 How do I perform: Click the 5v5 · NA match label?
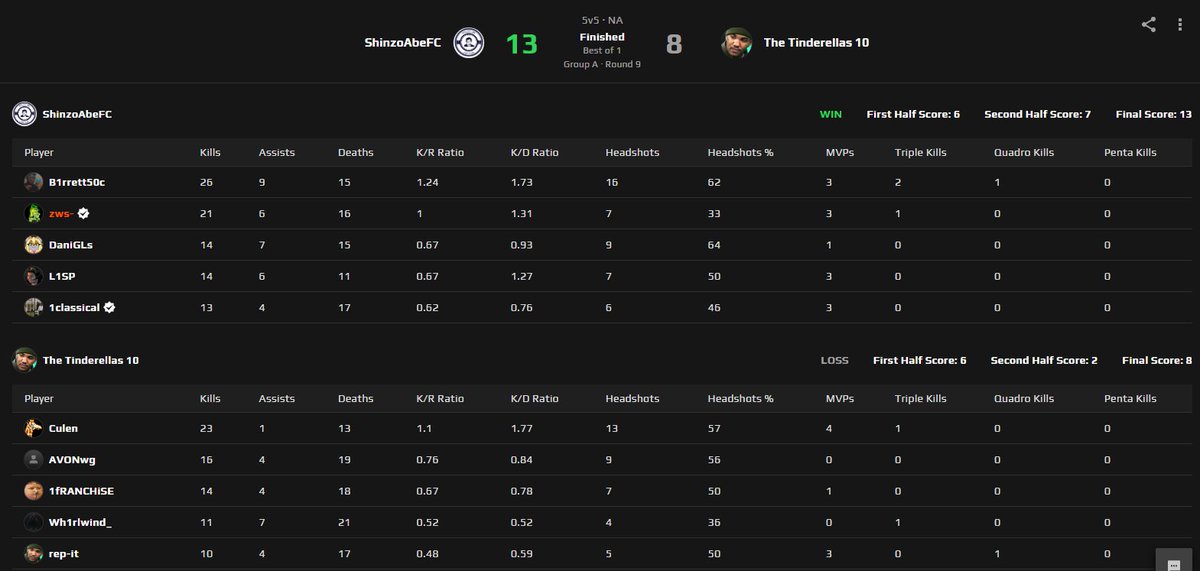tap(602, 20)
